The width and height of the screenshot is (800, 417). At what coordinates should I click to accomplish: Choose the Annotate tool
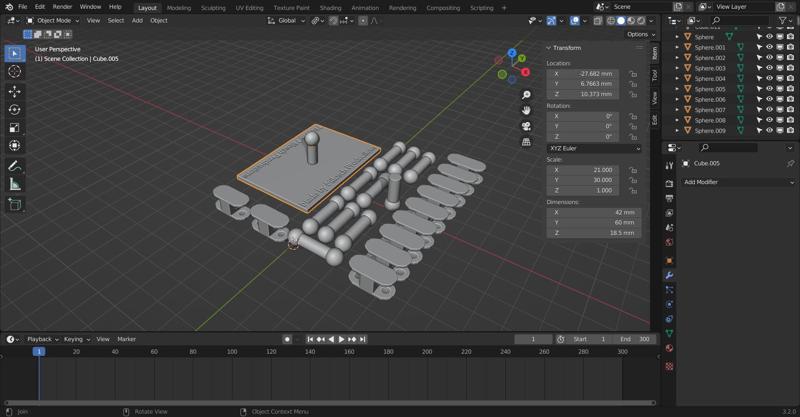click(x=14, y=166)
